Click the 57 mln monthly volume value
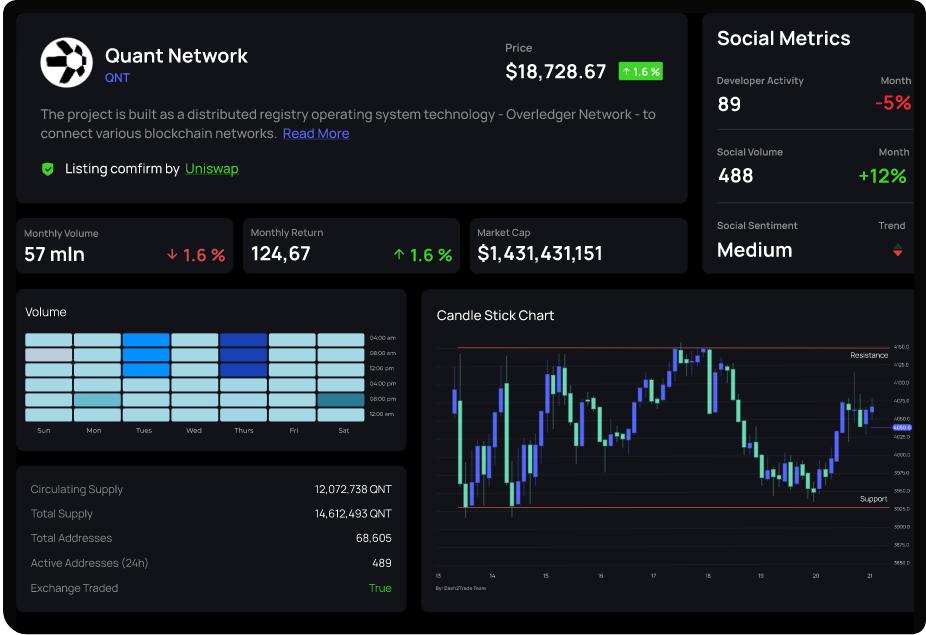Screen dimensions: 926x635 pyautogui.click(x=54, y=255)
